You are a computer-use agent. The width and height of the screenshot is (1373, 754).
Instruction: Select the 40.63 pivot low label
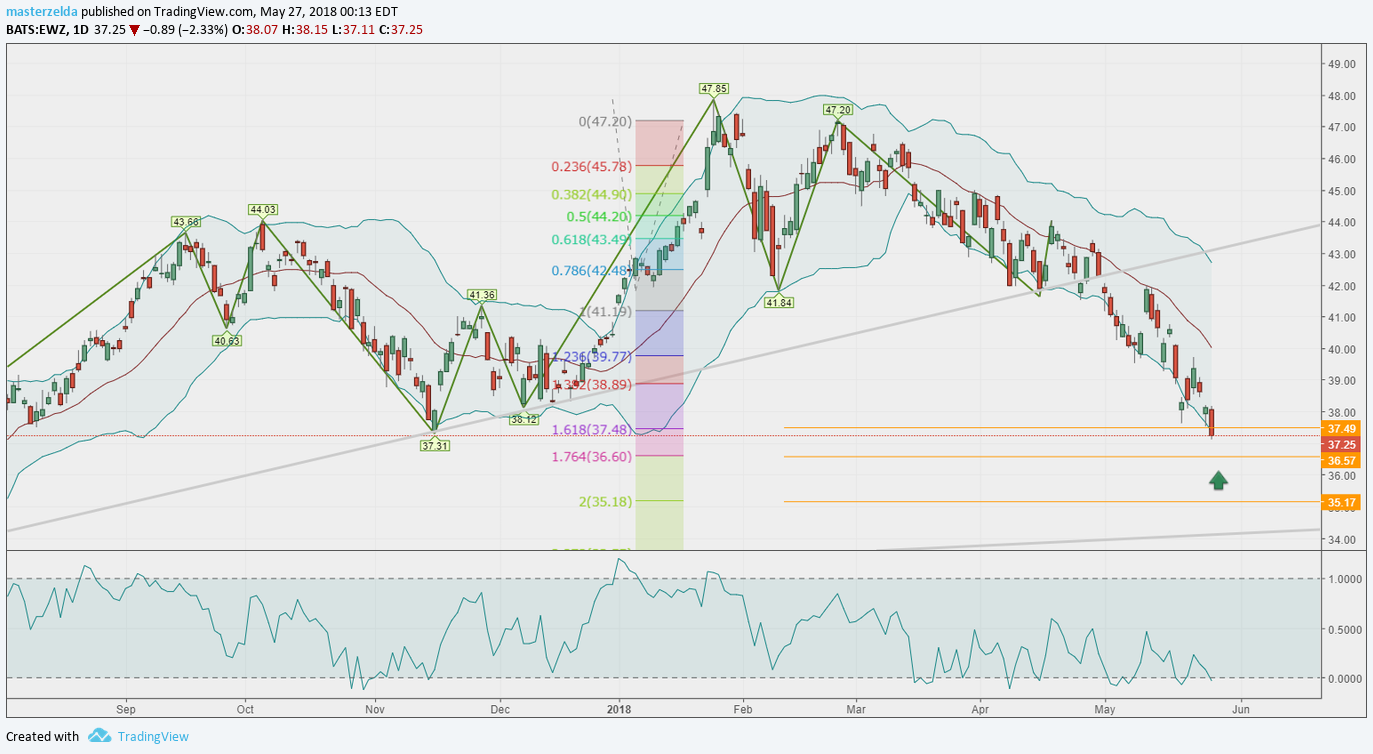click(x=226, y=340)
